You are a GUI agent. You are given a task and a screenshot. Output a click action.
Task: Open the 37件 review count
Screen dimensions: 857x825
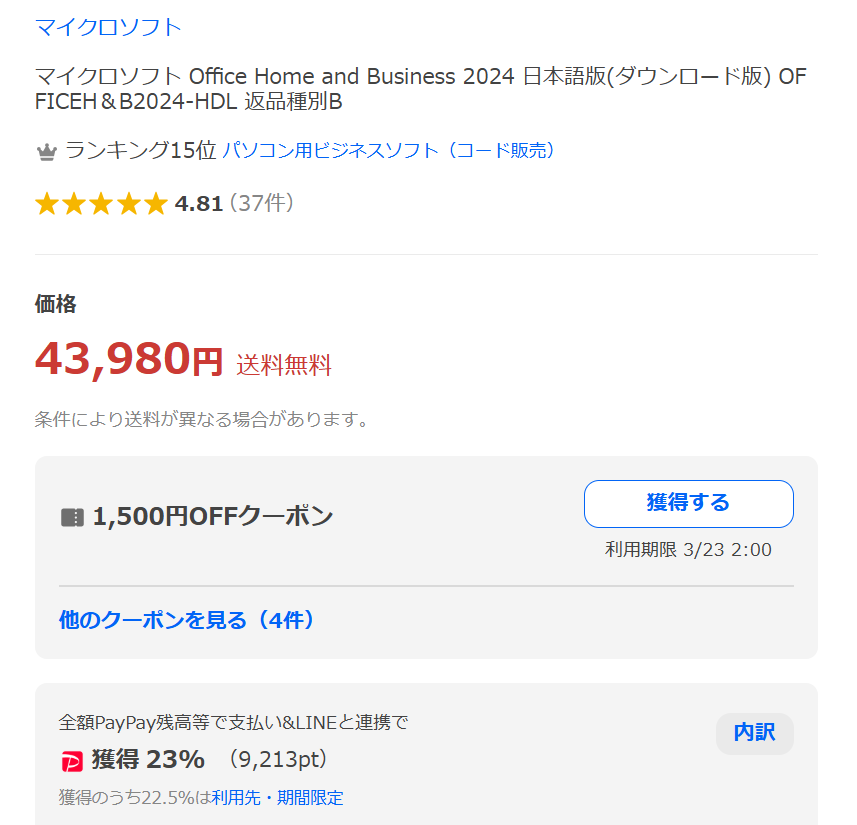pos(261,203)
